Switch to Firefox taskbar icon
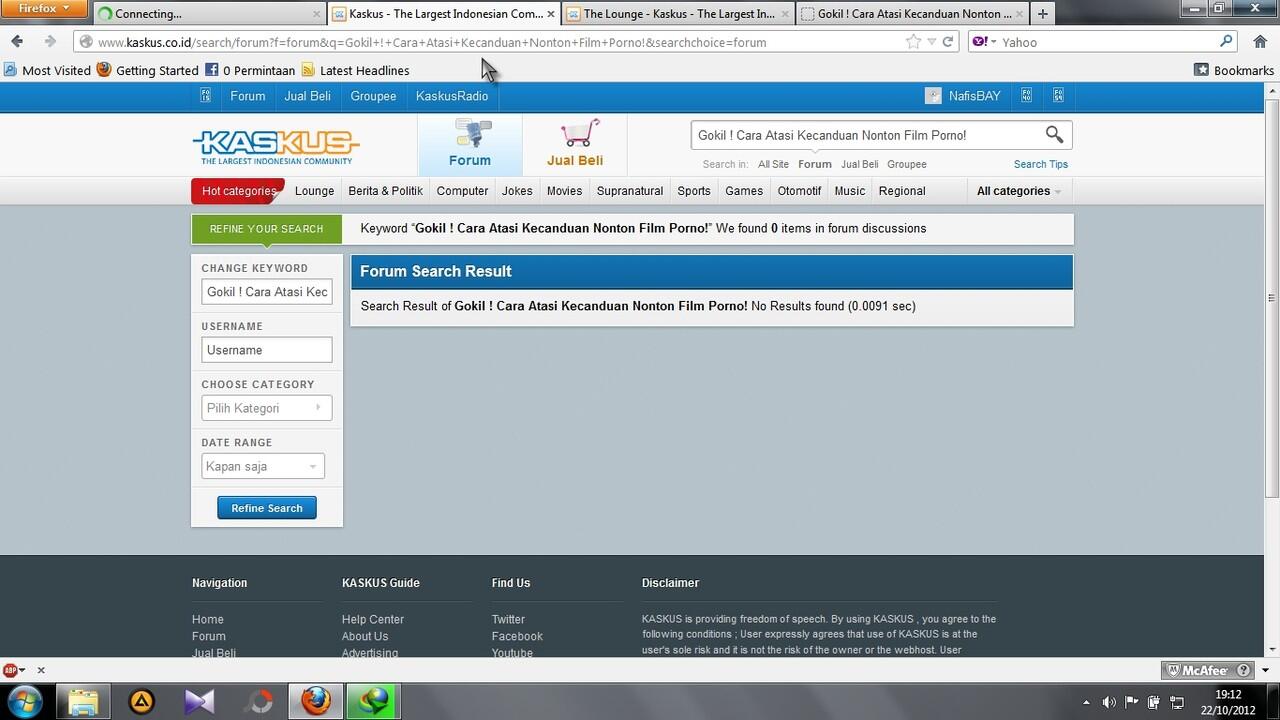 pyautogui.click(x=316, y=701)
